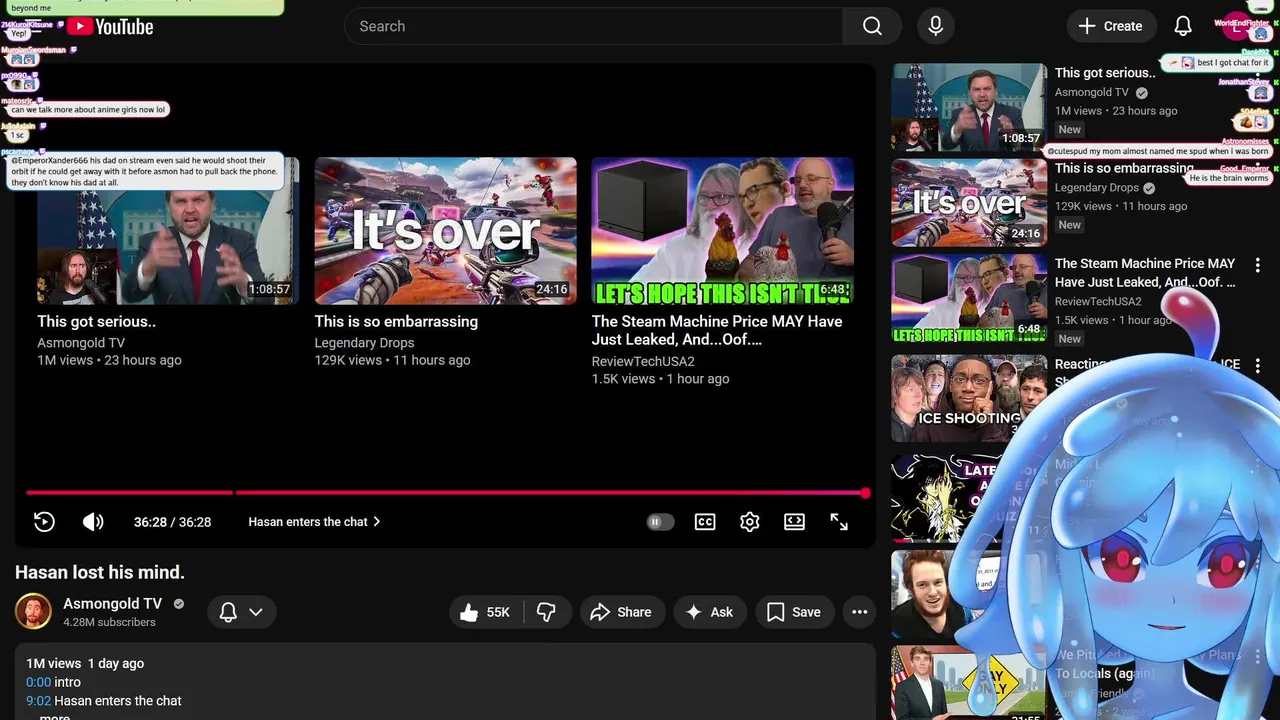
Task: Click endscreen 'ReviewTechUSA2' channel text
Action: click(x=643, y=361)
